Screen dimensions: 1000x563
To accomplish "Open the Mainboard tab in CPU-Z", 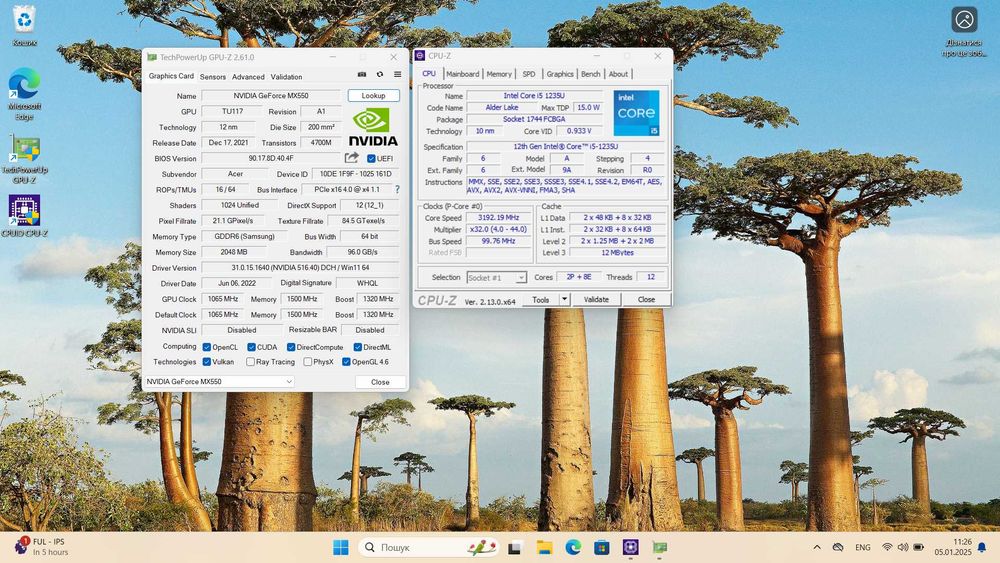I will coord(462,74).
